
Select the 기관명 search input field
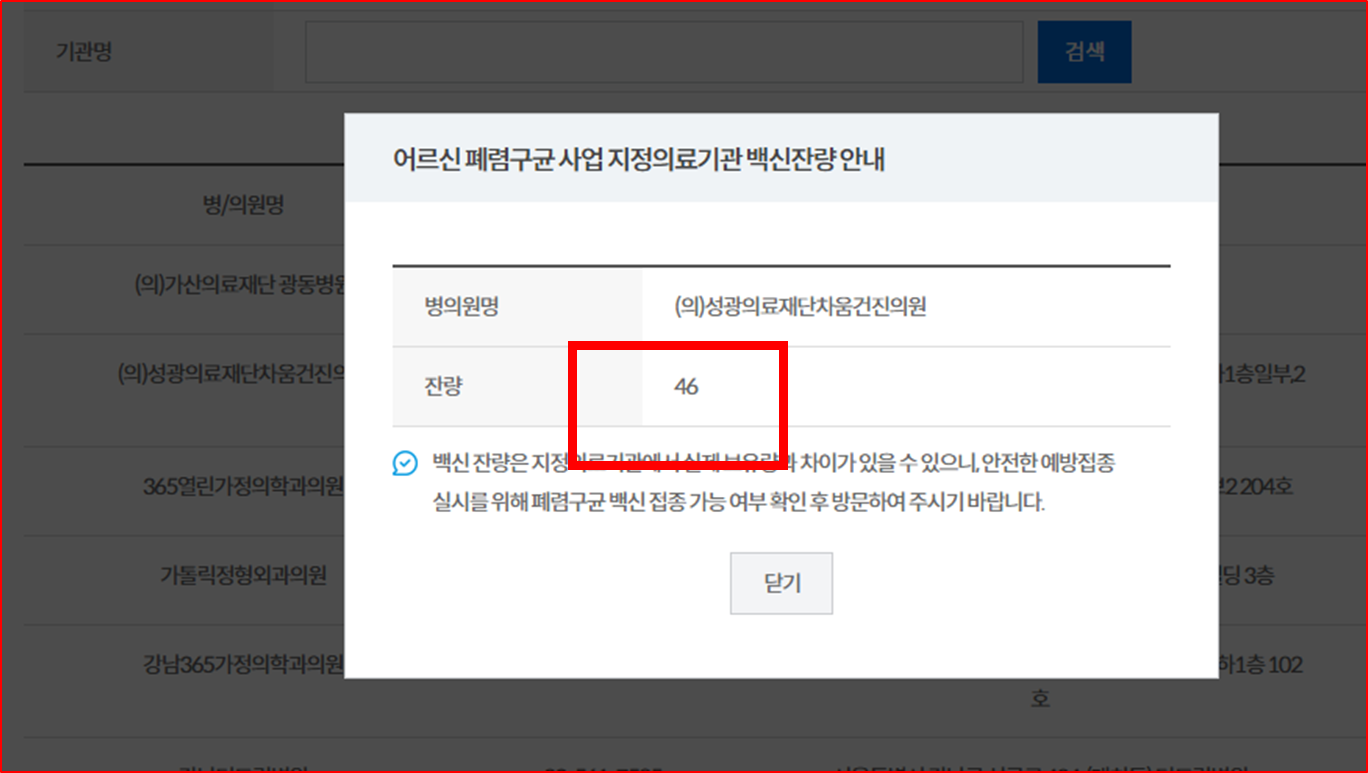coord(663,51)
